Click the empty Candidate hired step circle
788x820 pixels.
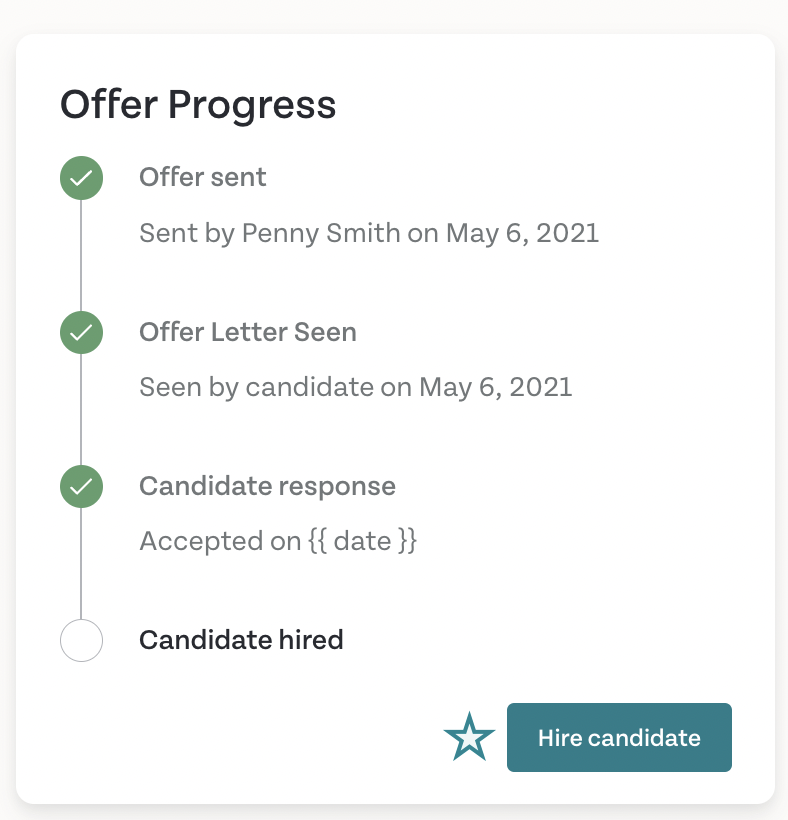[82, 640]
